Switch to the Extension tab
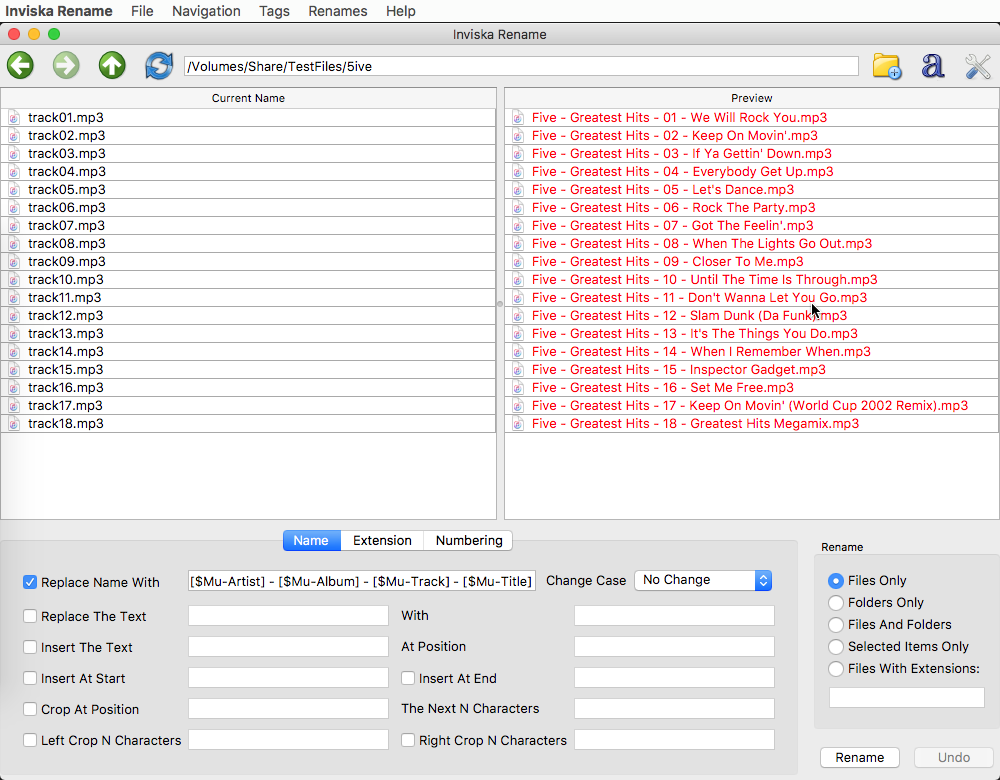This screenshot has height=780, width=1000. pyautogui.click(x=382, y=540)
